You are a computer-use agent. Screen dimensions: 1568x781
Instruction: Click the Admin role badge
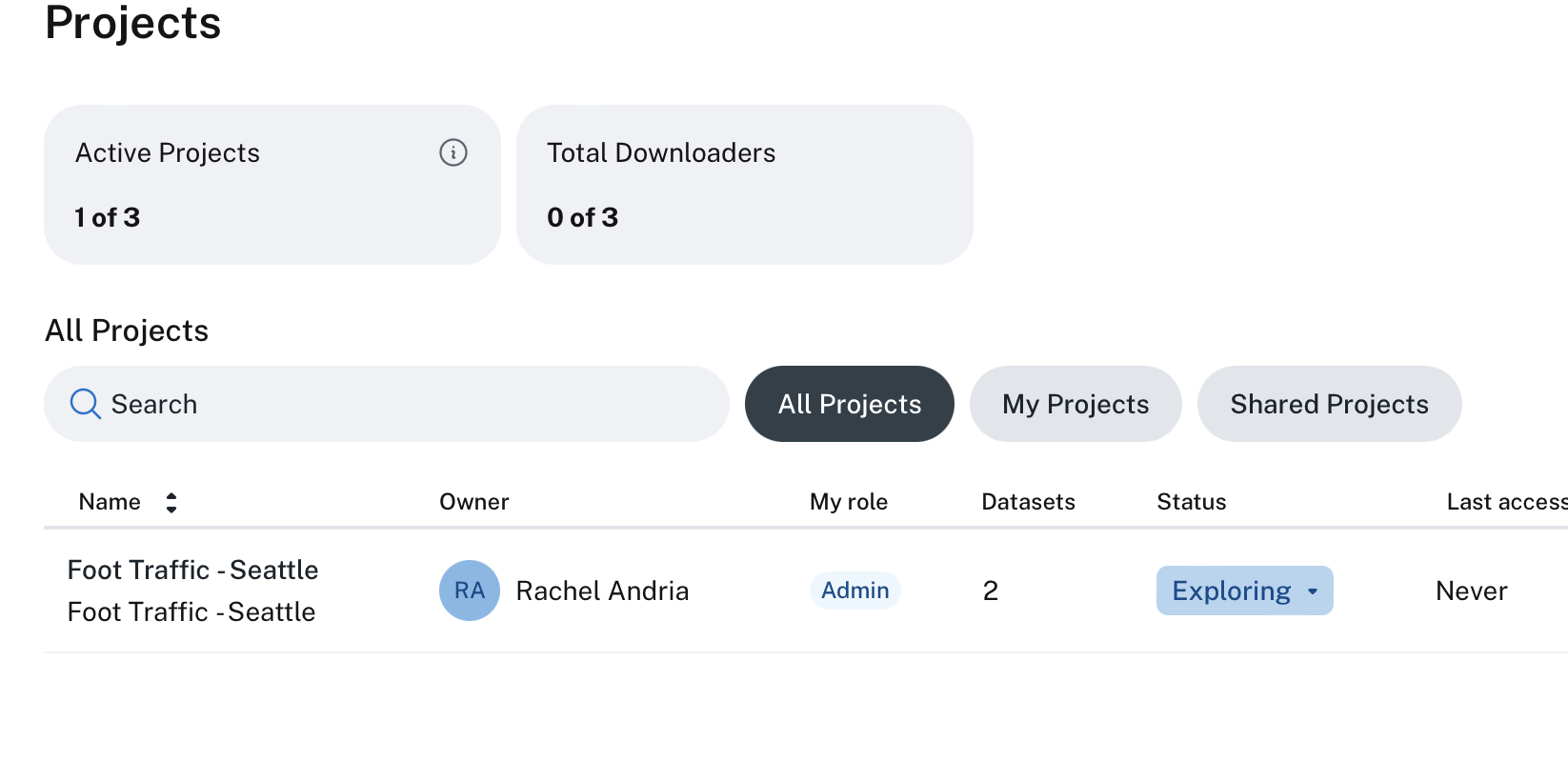(855, 591)
